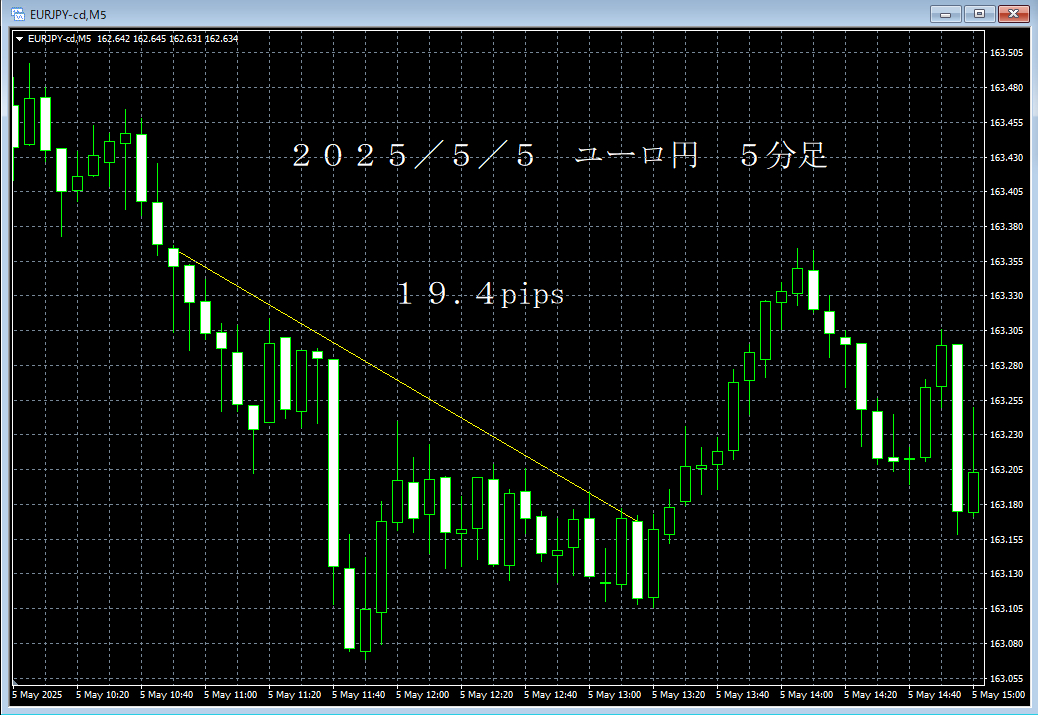Expand the quote details via the black triangle

(18, 38)
